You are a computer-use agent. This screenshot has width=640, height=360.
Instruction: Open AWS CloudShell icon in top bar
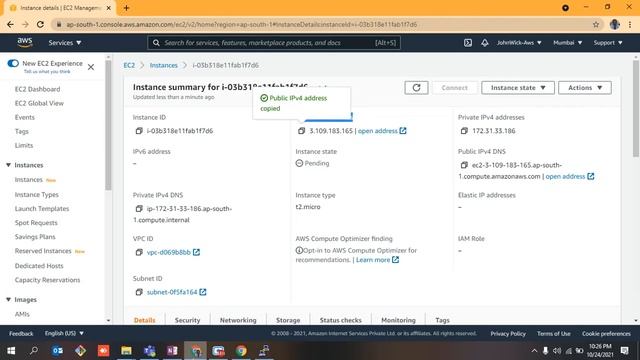[468, 43]
